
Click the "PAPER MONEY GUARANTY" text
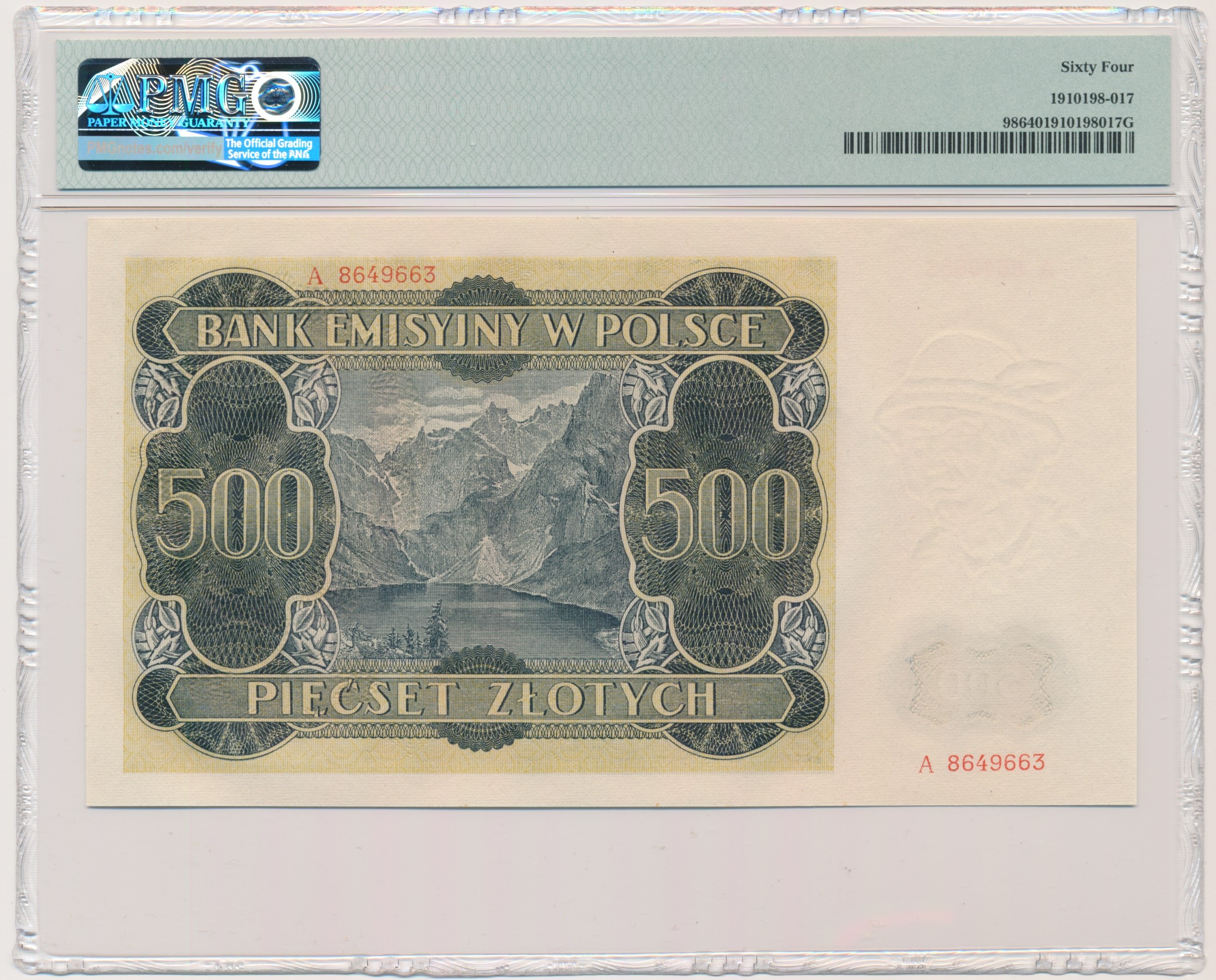click(x=168, y=122)
